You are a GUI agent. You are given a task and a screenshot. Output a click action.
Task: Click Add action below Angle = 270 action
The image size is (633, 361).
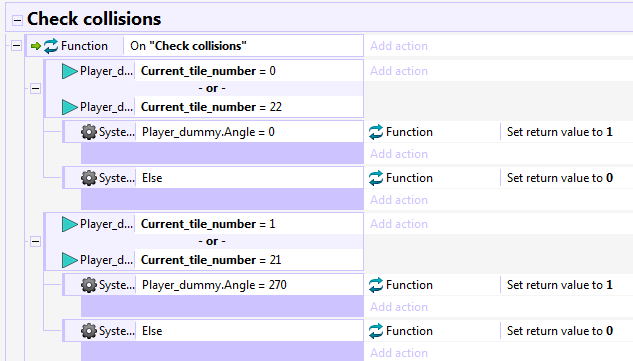point(399,307)
